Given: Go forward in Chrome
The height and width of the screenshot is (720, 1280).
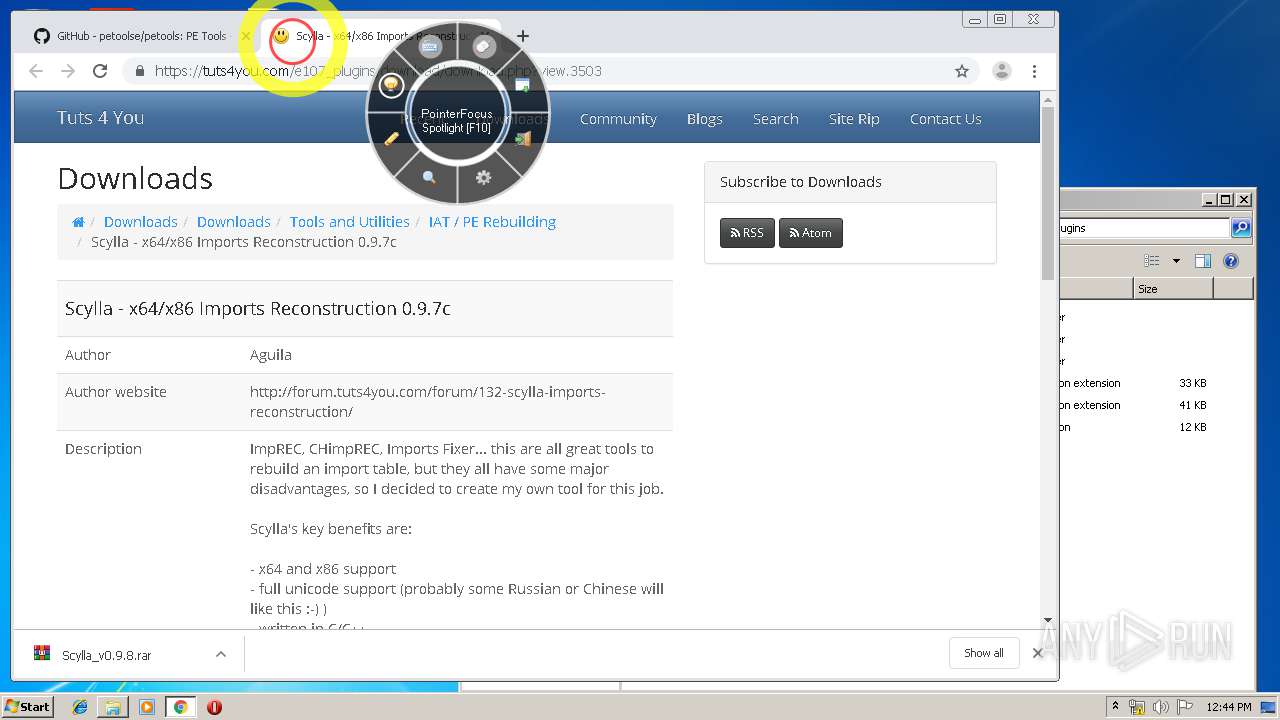Looking at the screenshot, I should click(x=68, y=71).
